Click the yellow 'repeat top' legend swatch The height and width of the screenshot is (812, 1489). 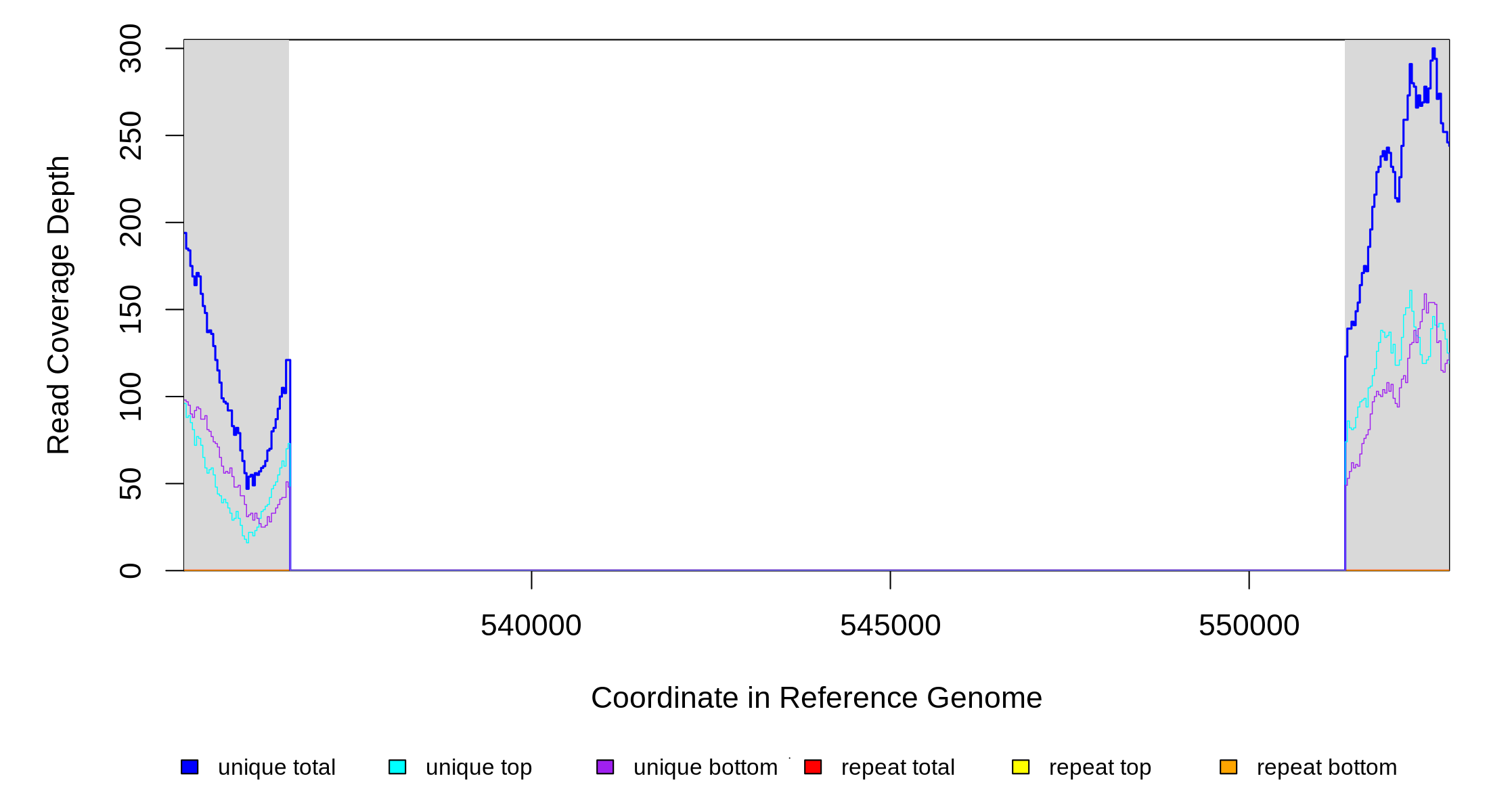pyautogui.click(x=1021, y=767)
